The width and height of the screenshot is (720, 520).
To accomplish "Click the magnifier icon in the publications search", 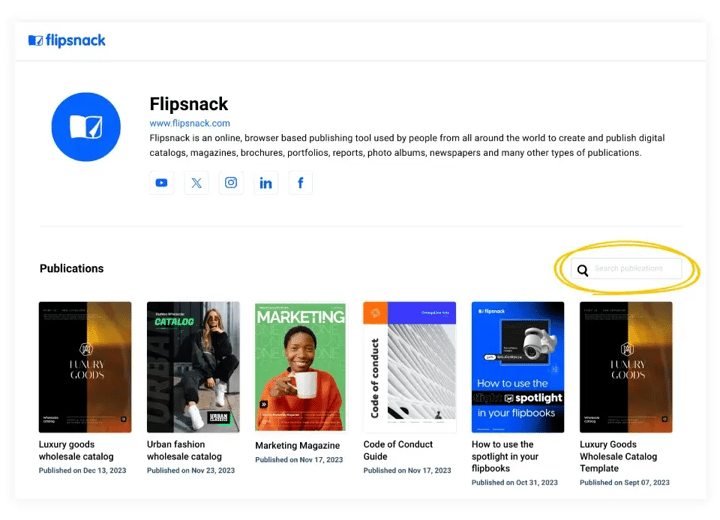I will tap(583, 270).
